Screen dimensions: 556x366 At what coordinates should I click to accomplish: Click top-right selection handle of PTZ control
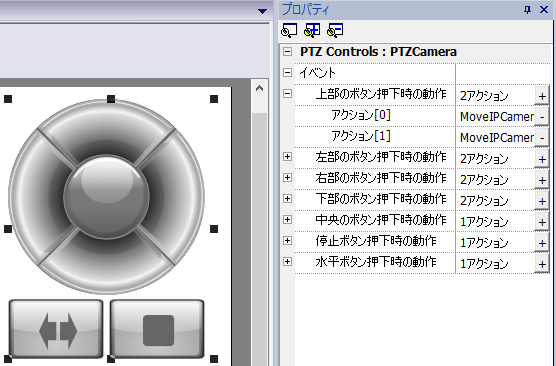(214, 99)
